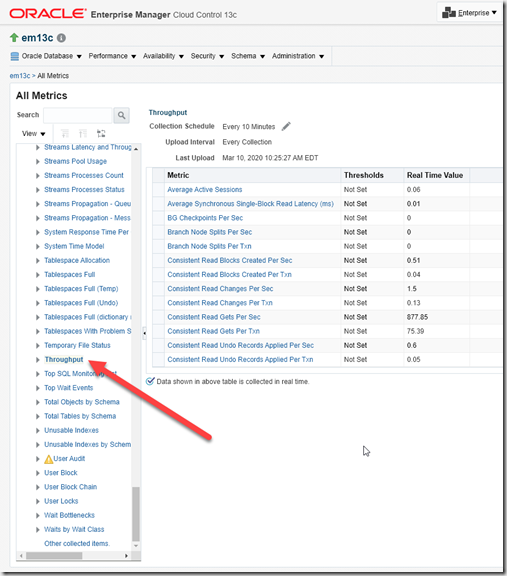The image size is (507, 576).
Task: Click the warning icon beside User Audit
Action: (48, 459)
